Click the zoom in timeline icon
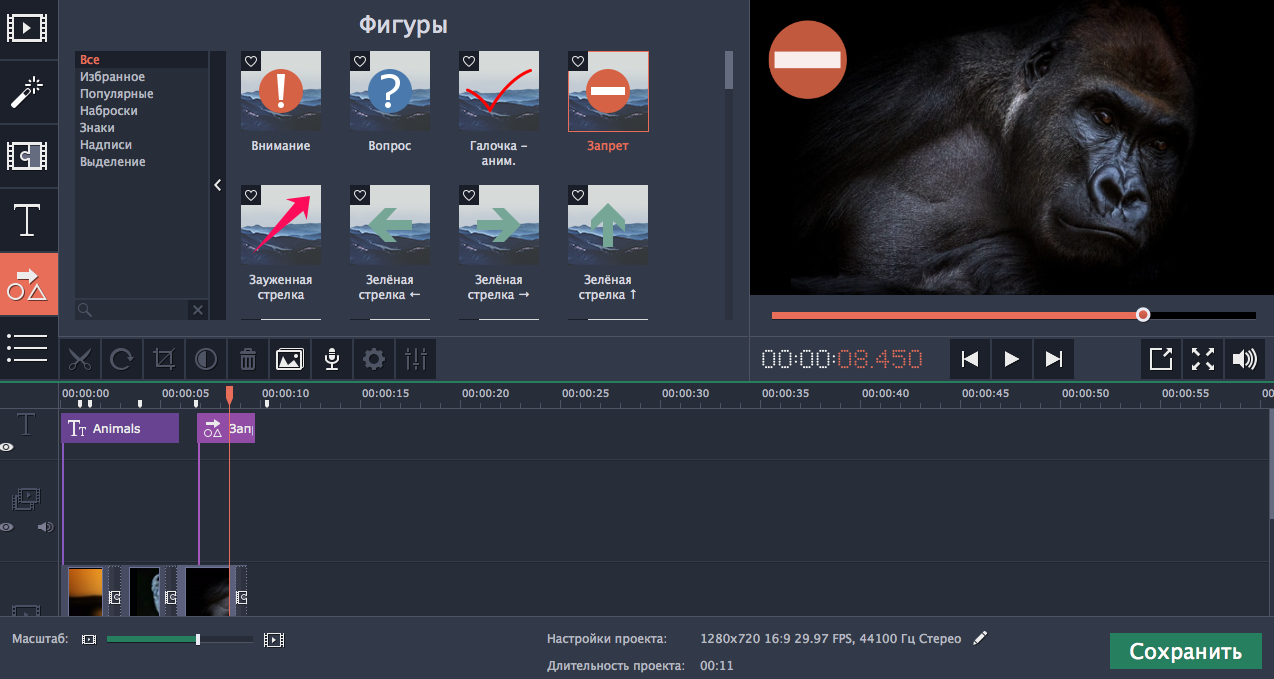This screenshot has height=679, width=1274. point(273,639)
